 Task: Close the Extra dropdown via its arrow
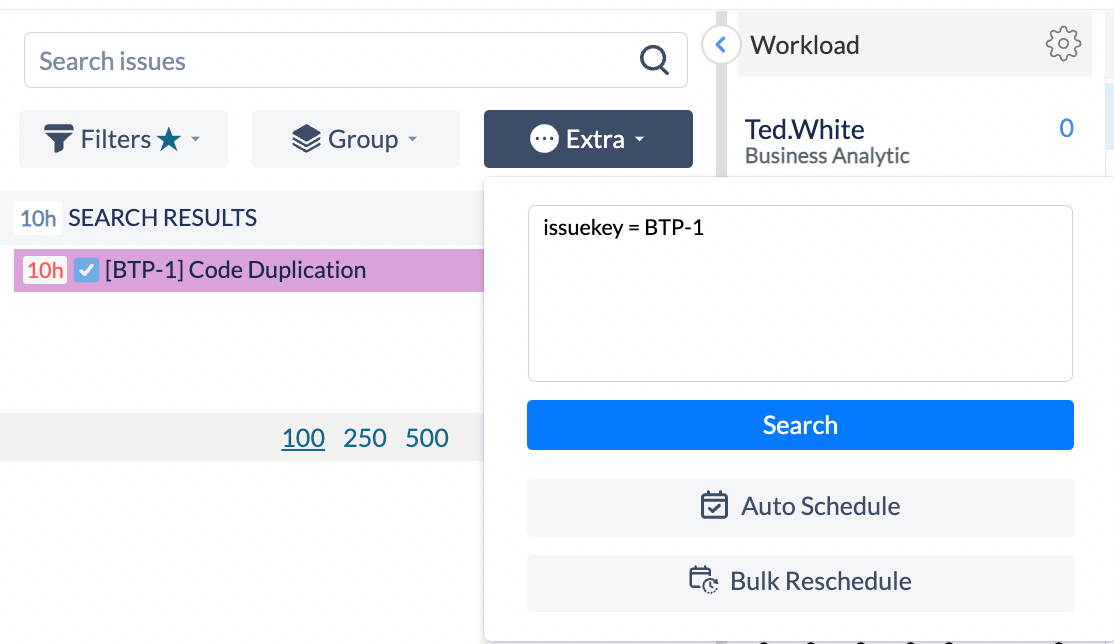[x=639, y=139]
